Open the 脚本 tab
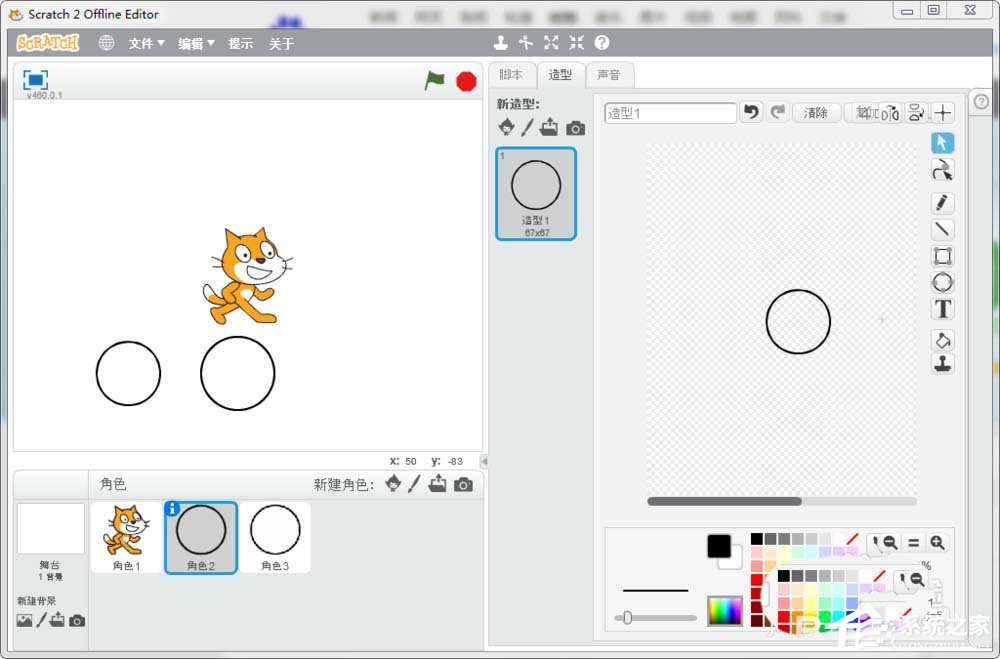This screenshot has width=1000, height=659. point(512,74)
